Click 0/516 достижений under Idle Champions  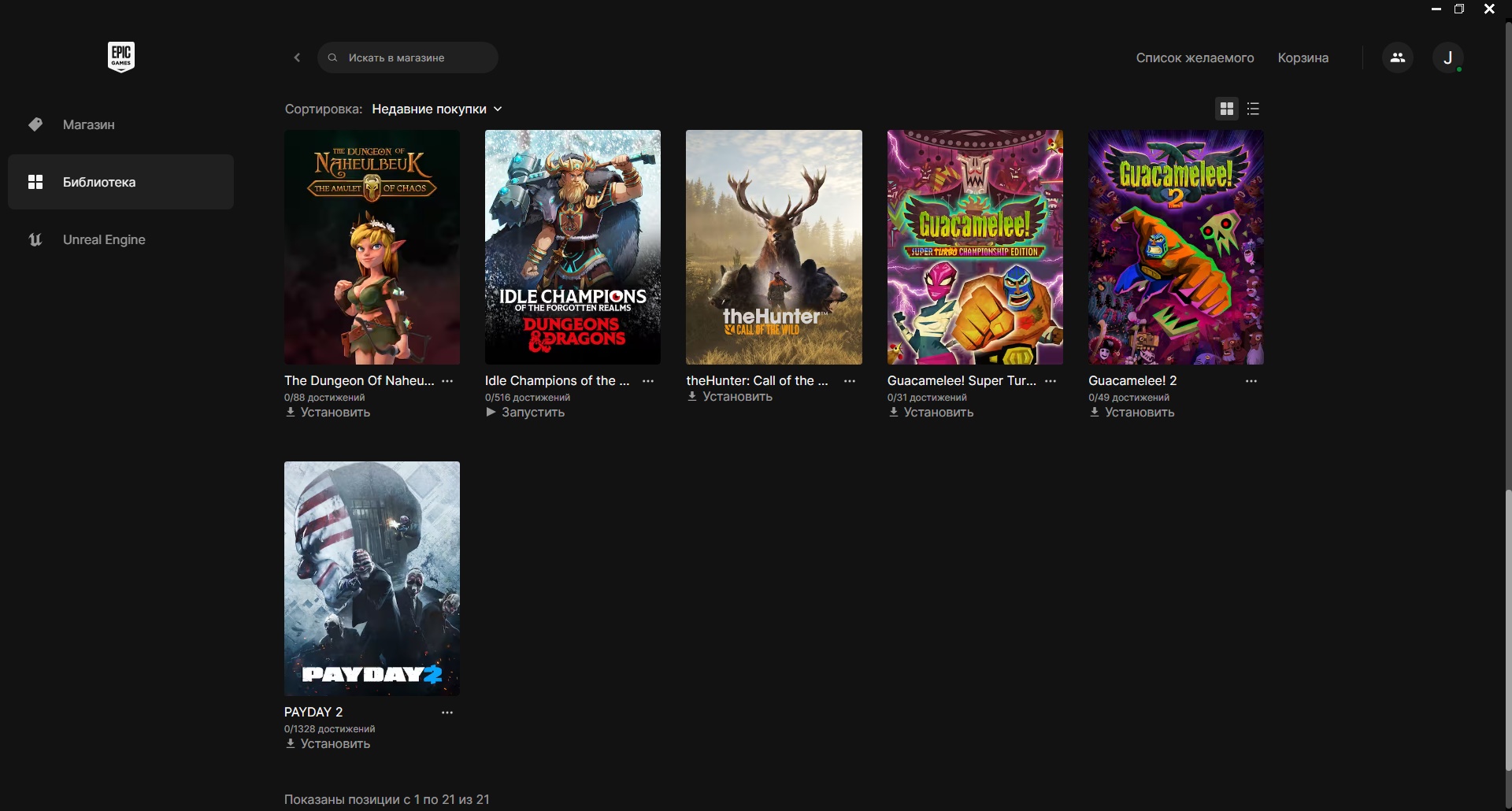click(528, 398)
